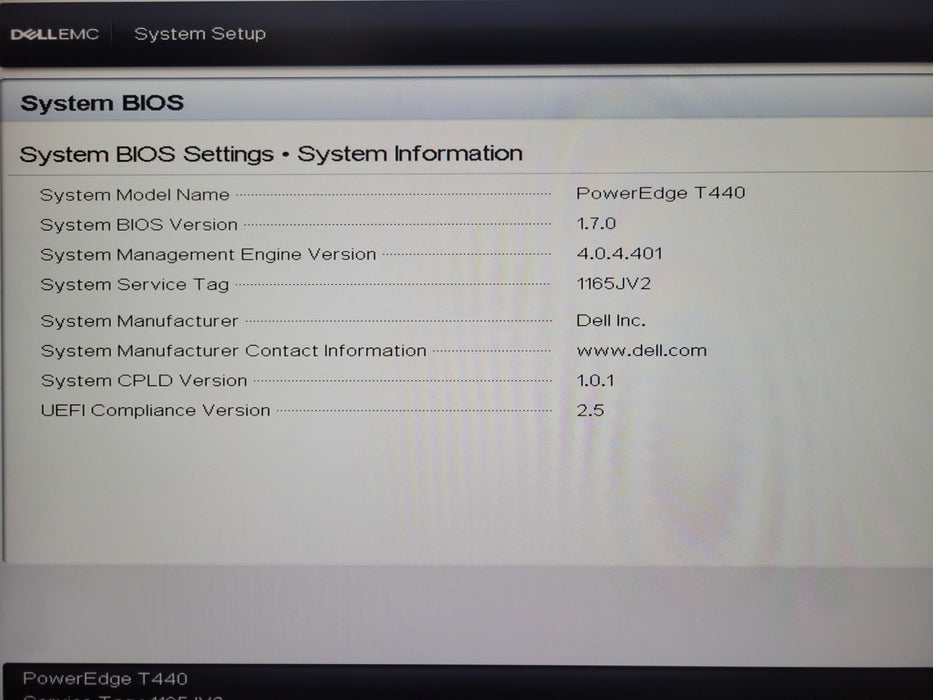The width and height of the screenshot is (933, 700).
Task: Select the System BIOS heading
Action: 102,103
